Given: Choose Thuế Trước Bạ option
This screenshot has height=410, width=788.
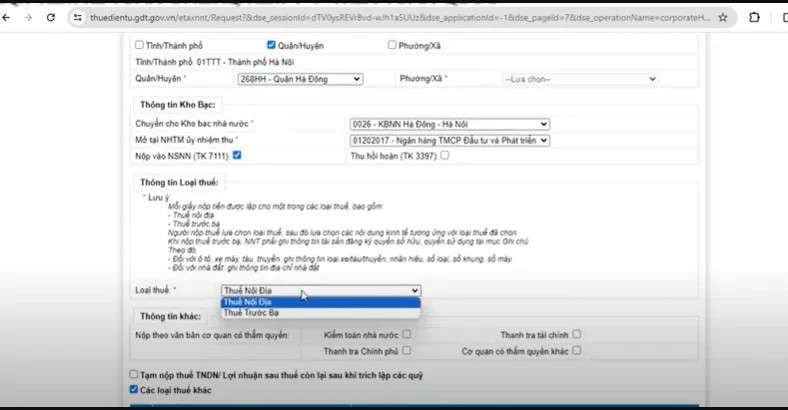Looking at the screenshot, I should (320, 313).
